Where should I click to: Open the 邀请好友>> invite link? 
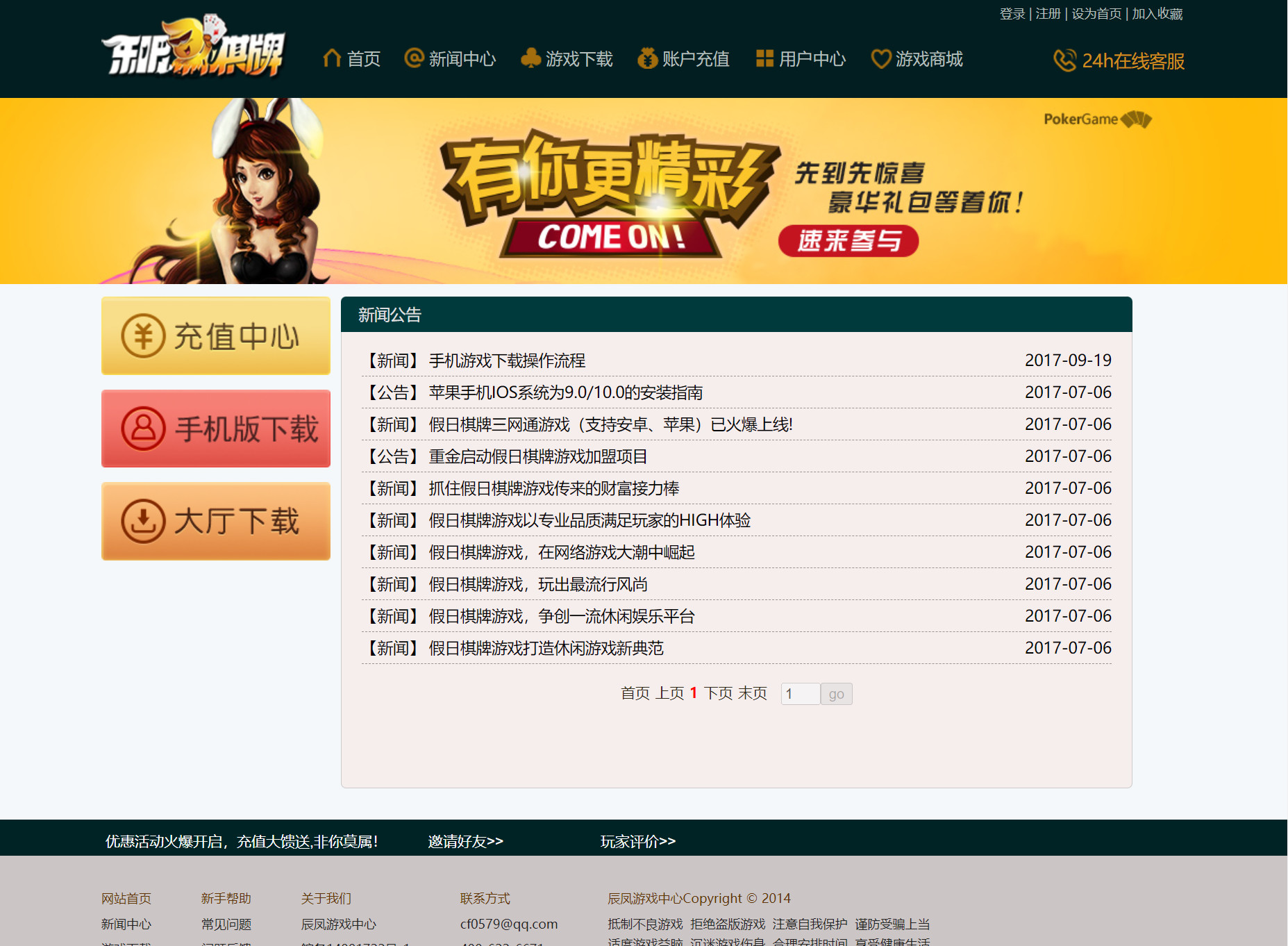tap(465, 841)
